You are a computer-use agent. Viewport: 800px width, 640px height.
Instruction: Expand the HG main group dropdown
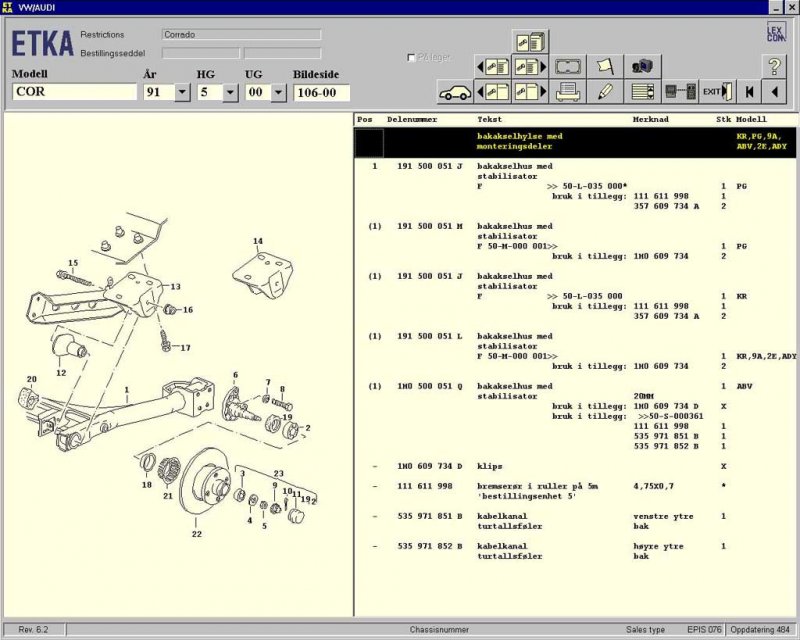[230, 92]
